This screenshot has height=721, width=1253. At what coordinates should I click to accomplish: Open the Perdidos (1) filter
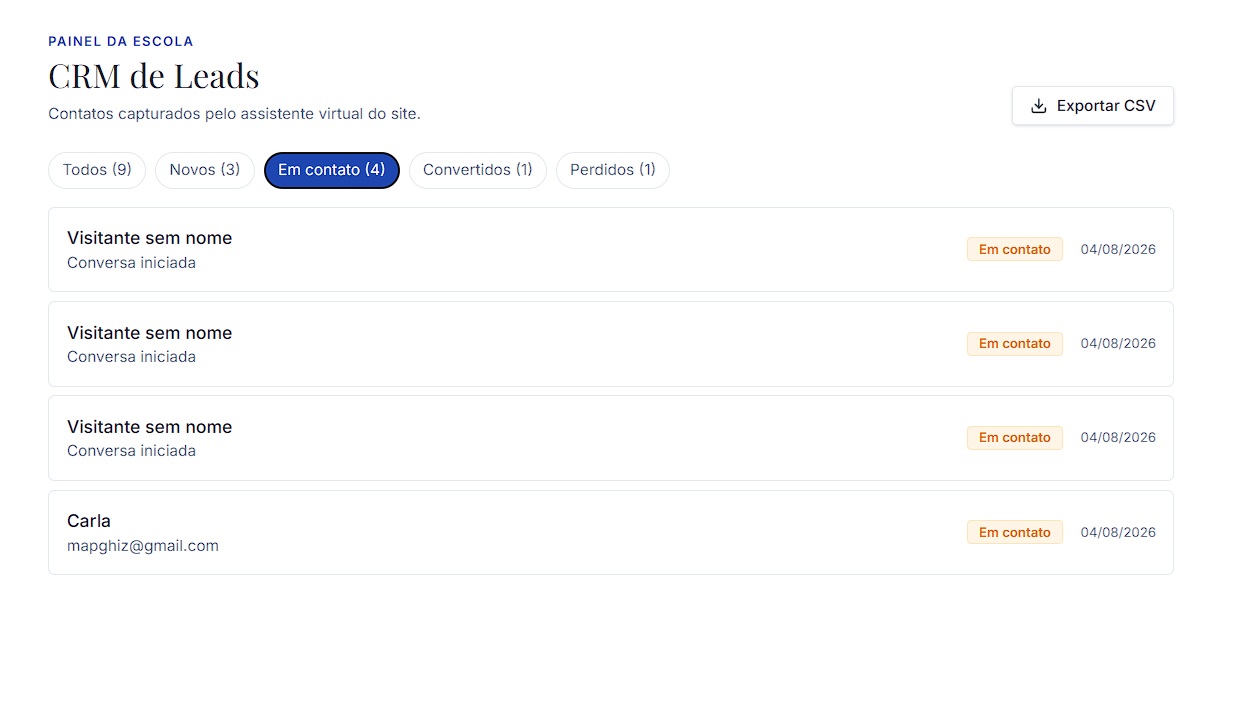pos(613,170)
